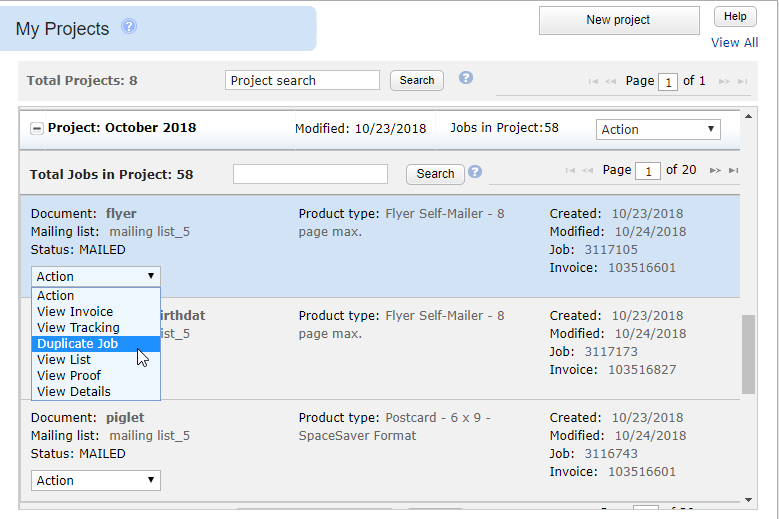Click the vertical scrollbar thumb
779x519 pixels.
(748, 354)
